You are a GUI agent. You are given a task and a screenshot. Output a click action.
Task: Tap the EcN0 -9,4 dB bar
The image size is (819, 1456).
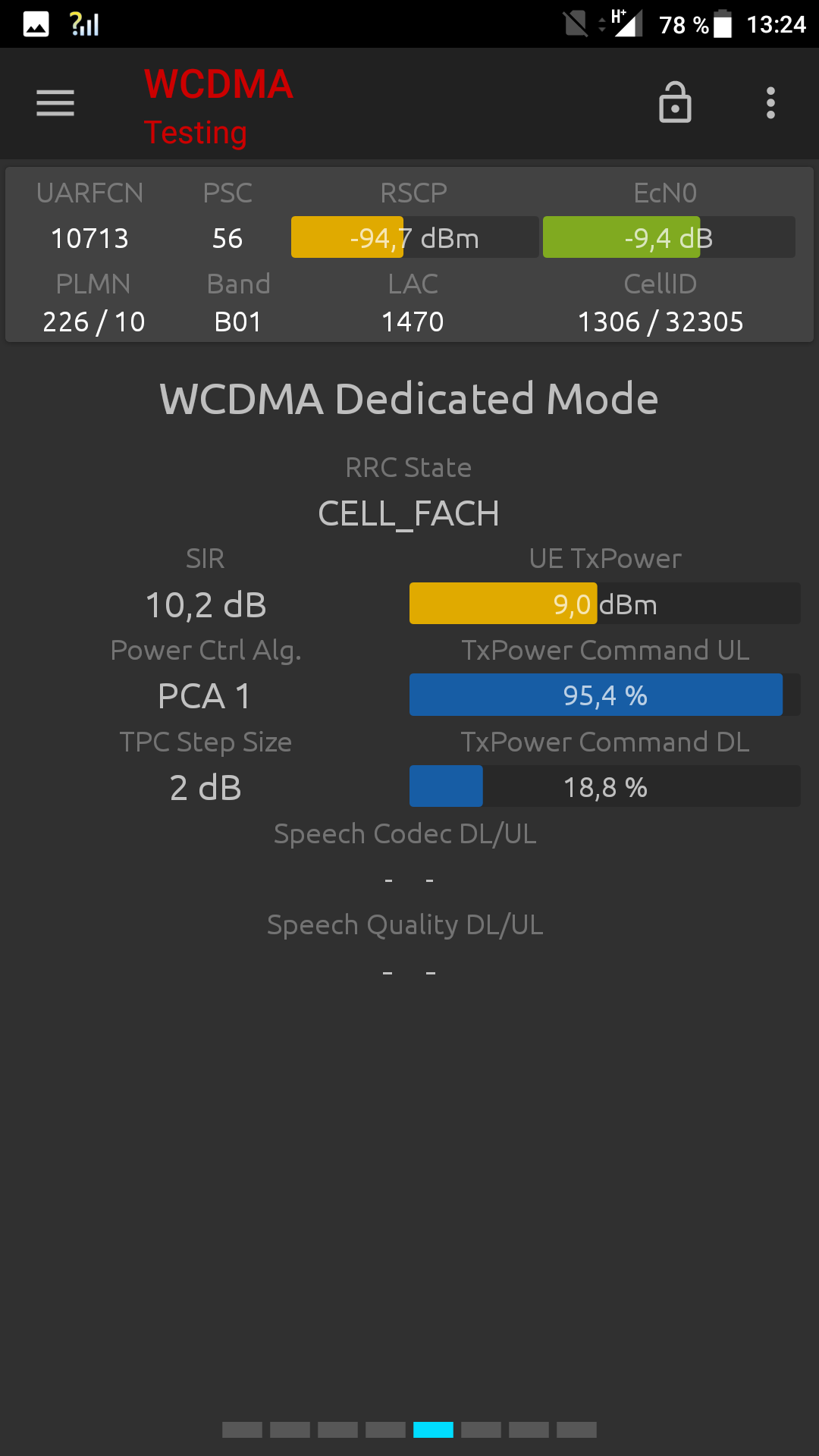click(669, 237)
